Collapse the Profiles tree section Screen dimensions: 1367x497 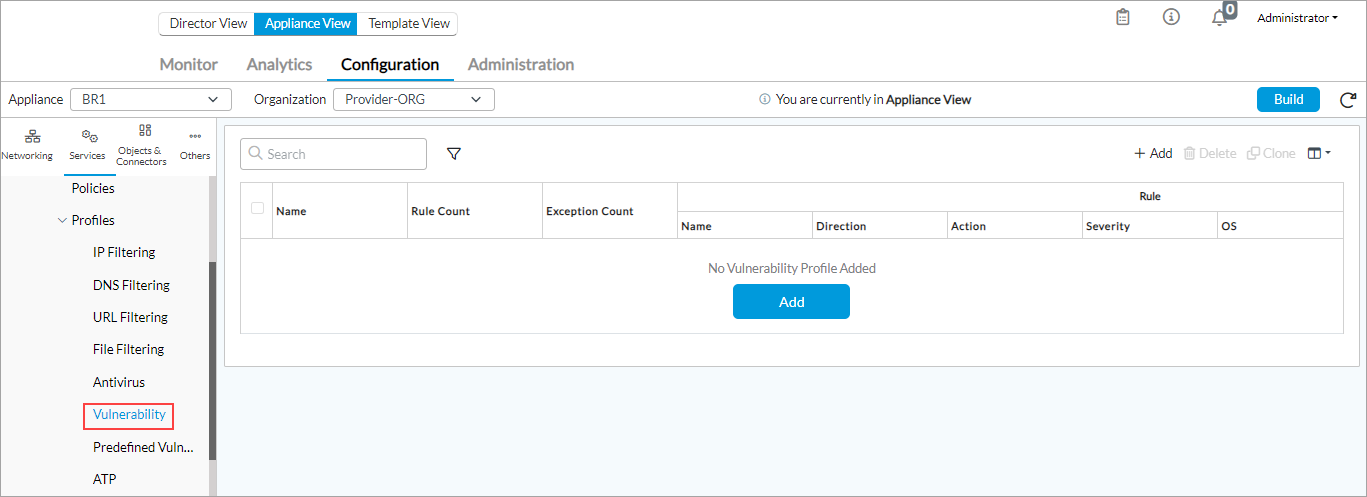tap(63, 220)
